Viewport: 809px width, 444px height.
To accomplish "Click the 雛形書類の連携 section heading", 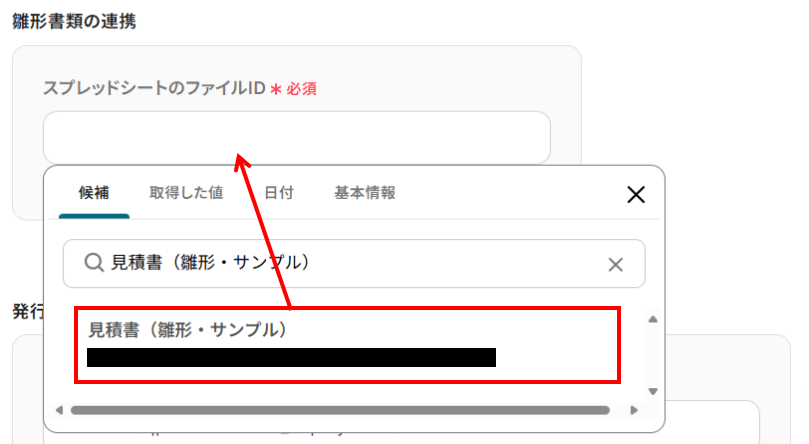I will point(74,22).
